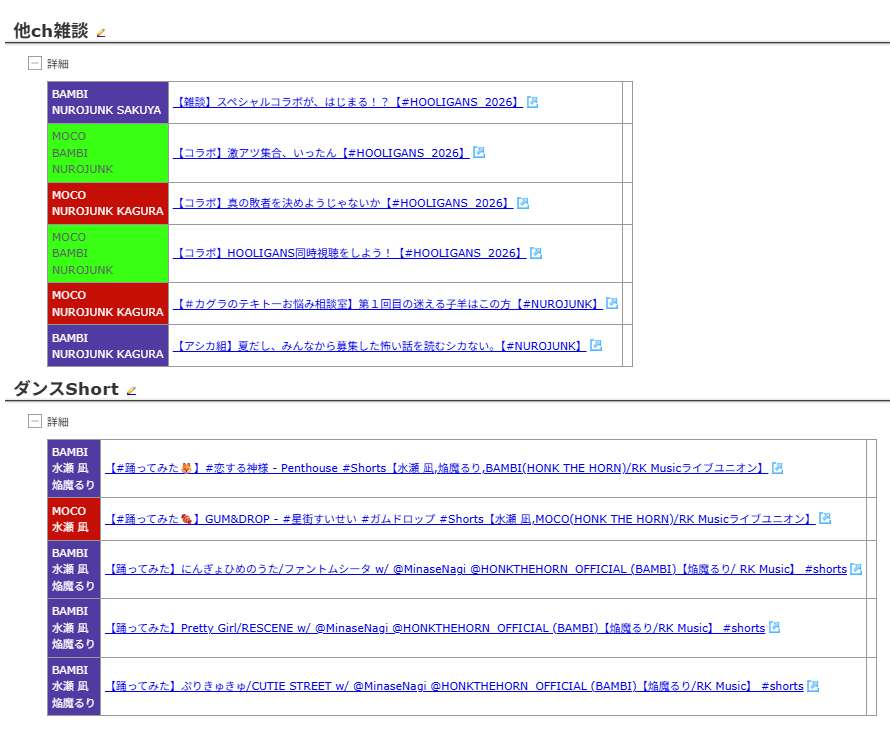Open 【雑談】スペシャルコラボが、はじまる link
Image resolution: width=890 pixels, height=729 pixels.
tap(348, 102)
